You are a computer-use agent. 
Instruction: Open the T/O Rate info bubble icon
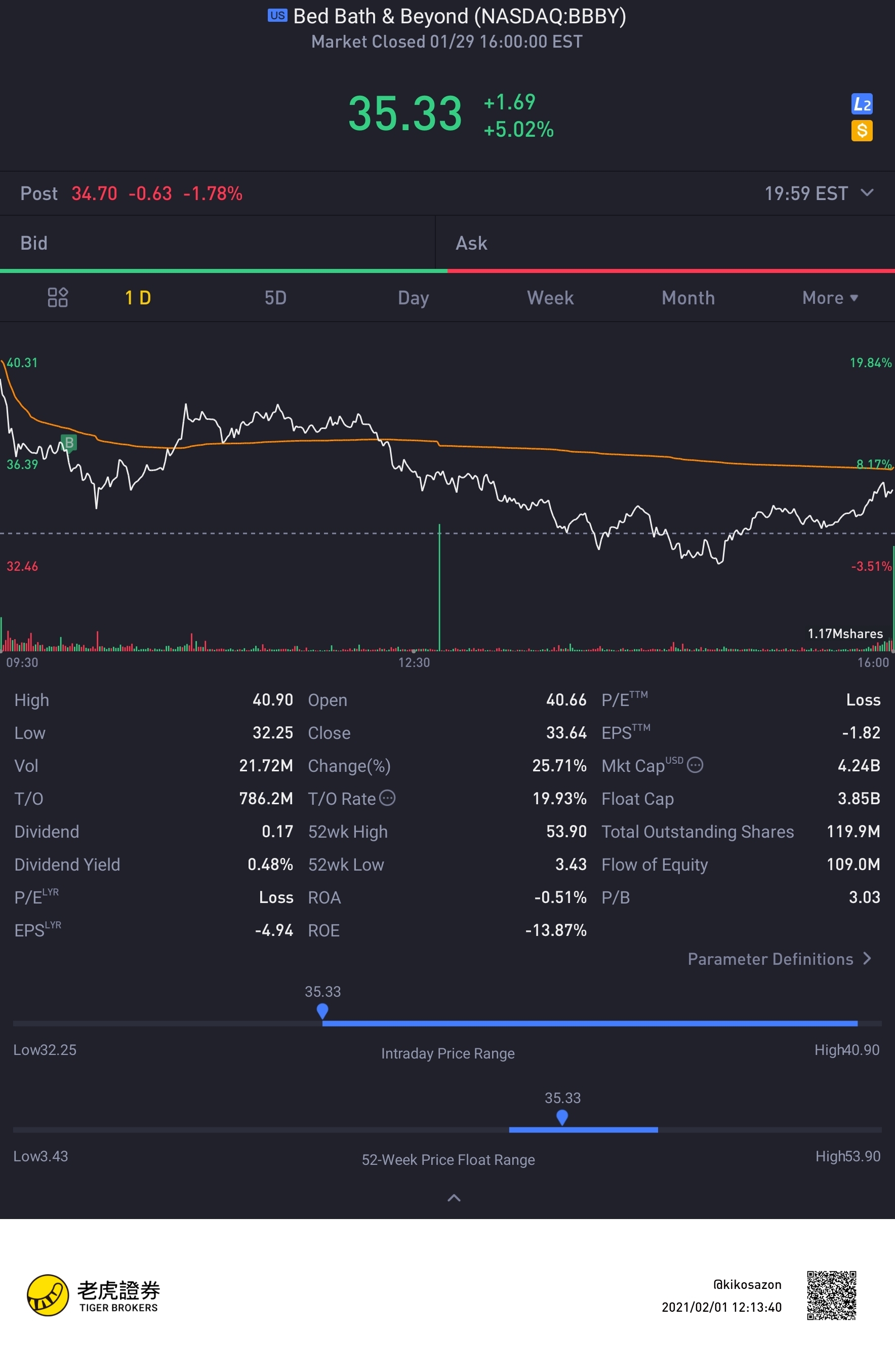click(387, 798)
